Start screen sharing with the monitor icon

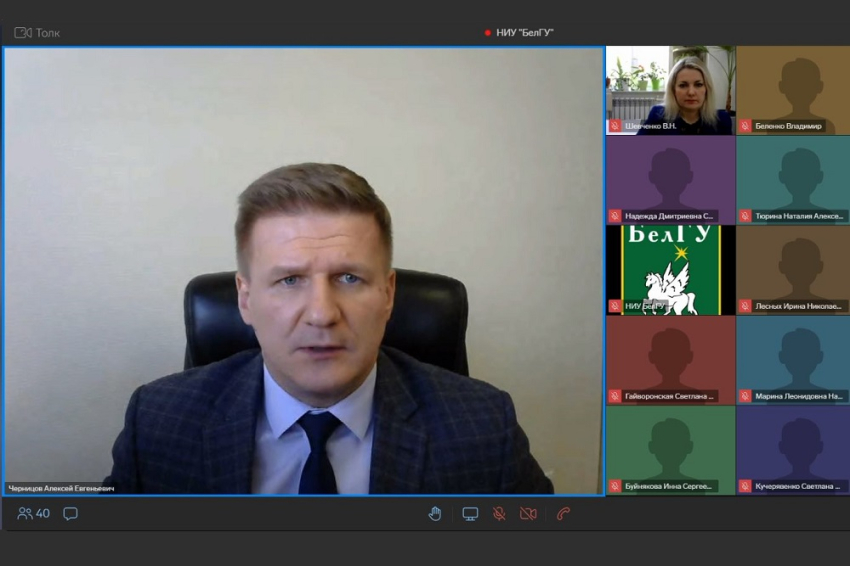[470, 514]
